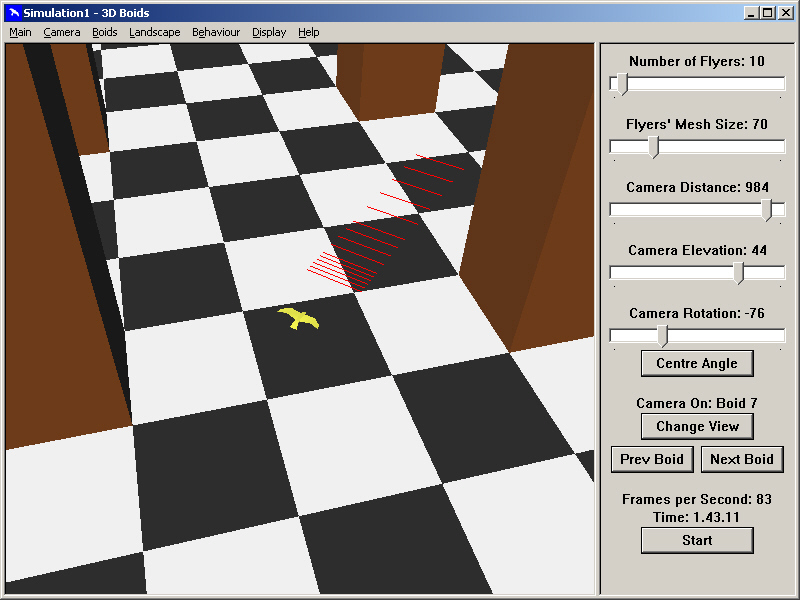Click the 'Flyers' Mesh Size: 70' label
The height and width of the screenshot is (600, 800).
click(x=697, y=124)
